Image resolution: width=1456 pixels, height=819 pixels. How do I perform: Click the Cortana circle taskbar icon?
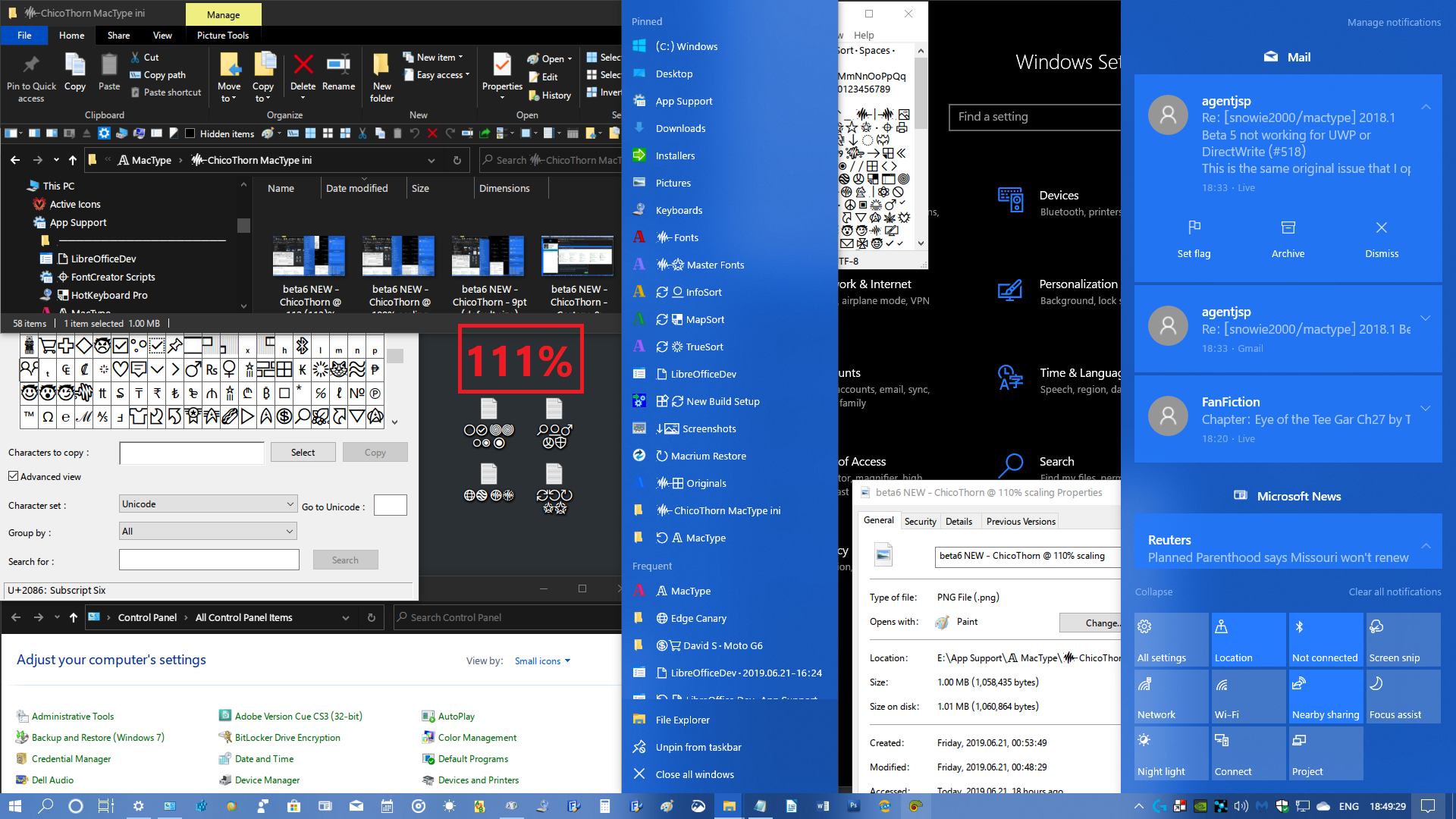[x=76, y=806]
